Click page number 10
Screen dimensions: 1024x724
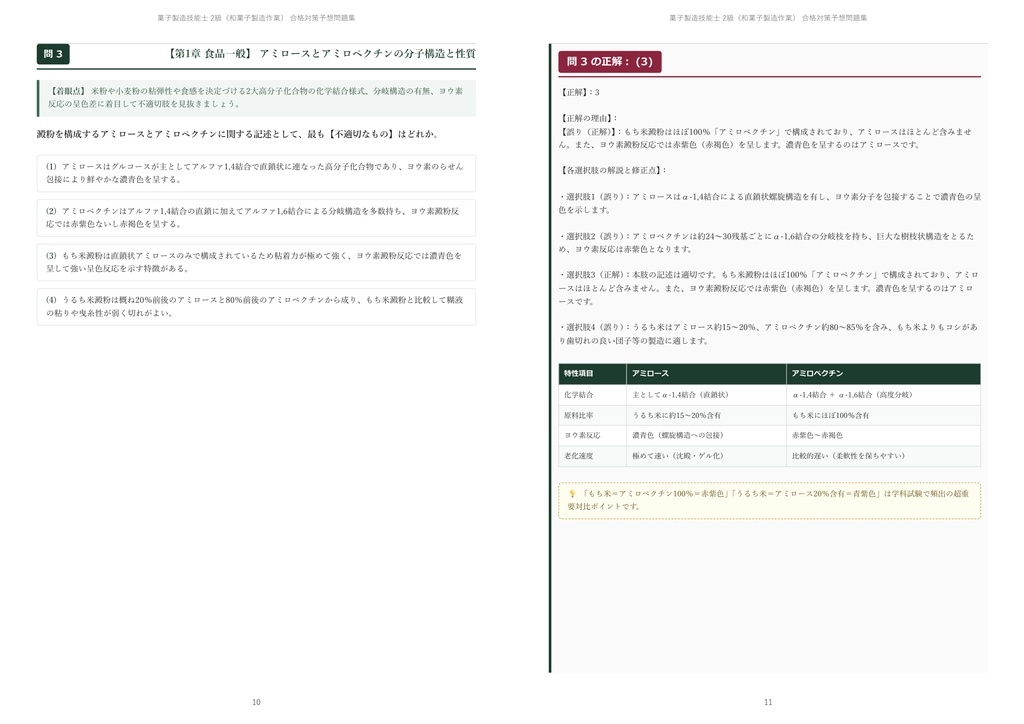(x=256, y=702)
